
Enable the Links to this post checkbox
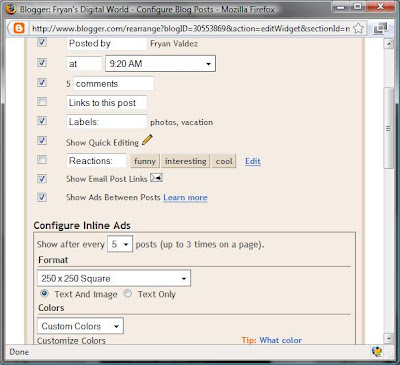pos(42,101)
